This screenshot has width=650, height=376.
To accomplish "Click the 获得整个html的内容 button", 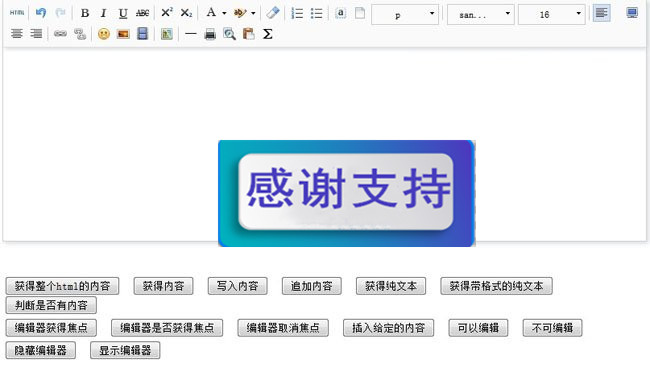I will [x=63, y=286].
